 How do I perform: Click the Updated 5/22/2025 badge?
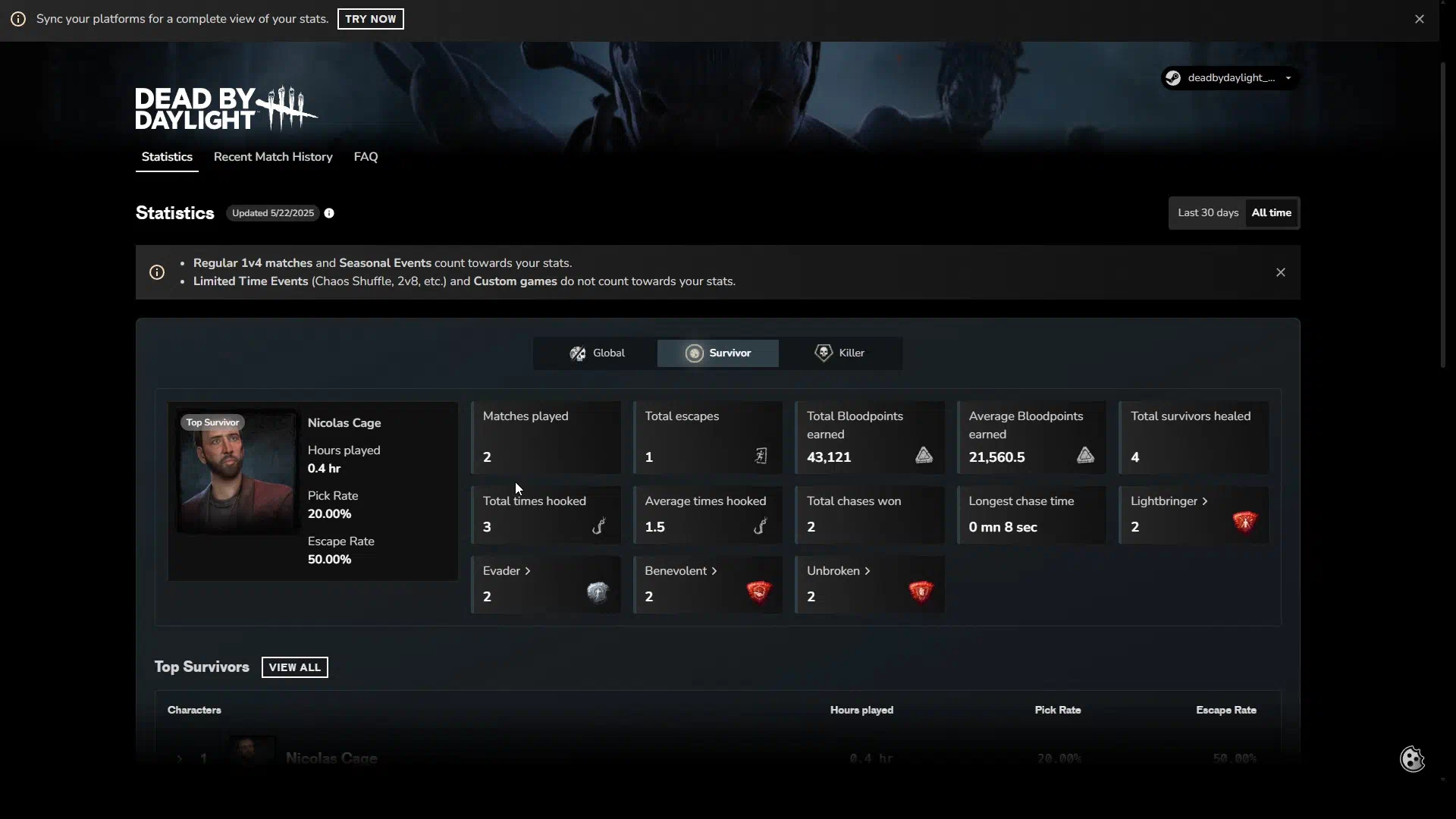[x=273, y=213]
